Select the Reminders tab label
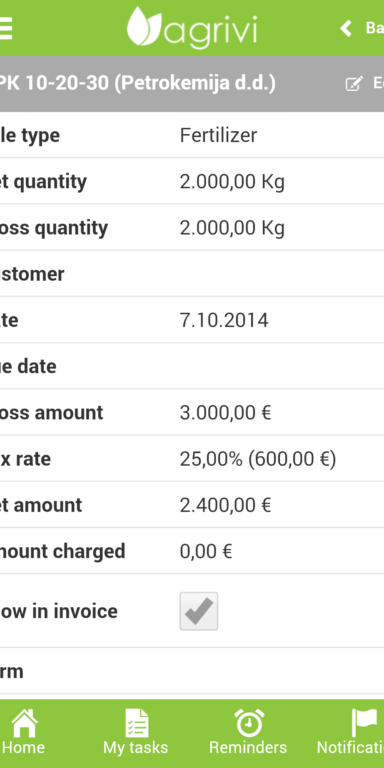Viewport: 384px width, 768px height. 248,748
